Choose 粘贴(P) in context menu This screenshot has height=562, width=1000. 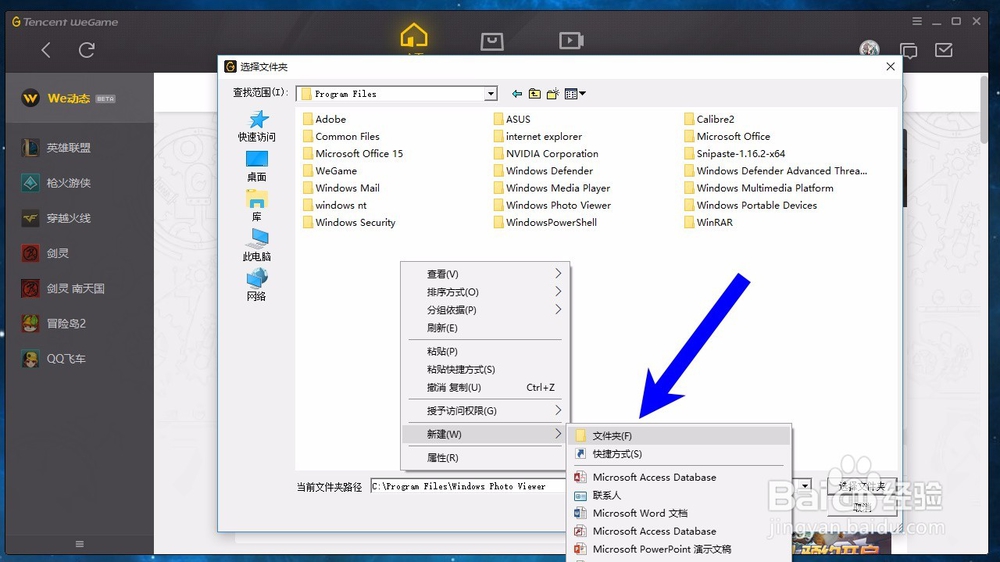485,351
